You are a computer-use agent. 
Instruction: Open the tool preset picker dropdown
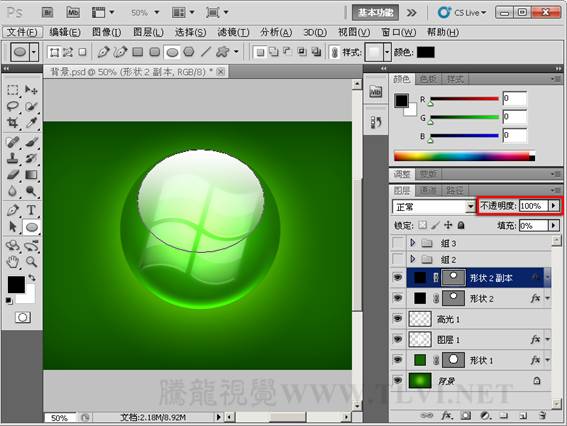(x=34, y=52)
